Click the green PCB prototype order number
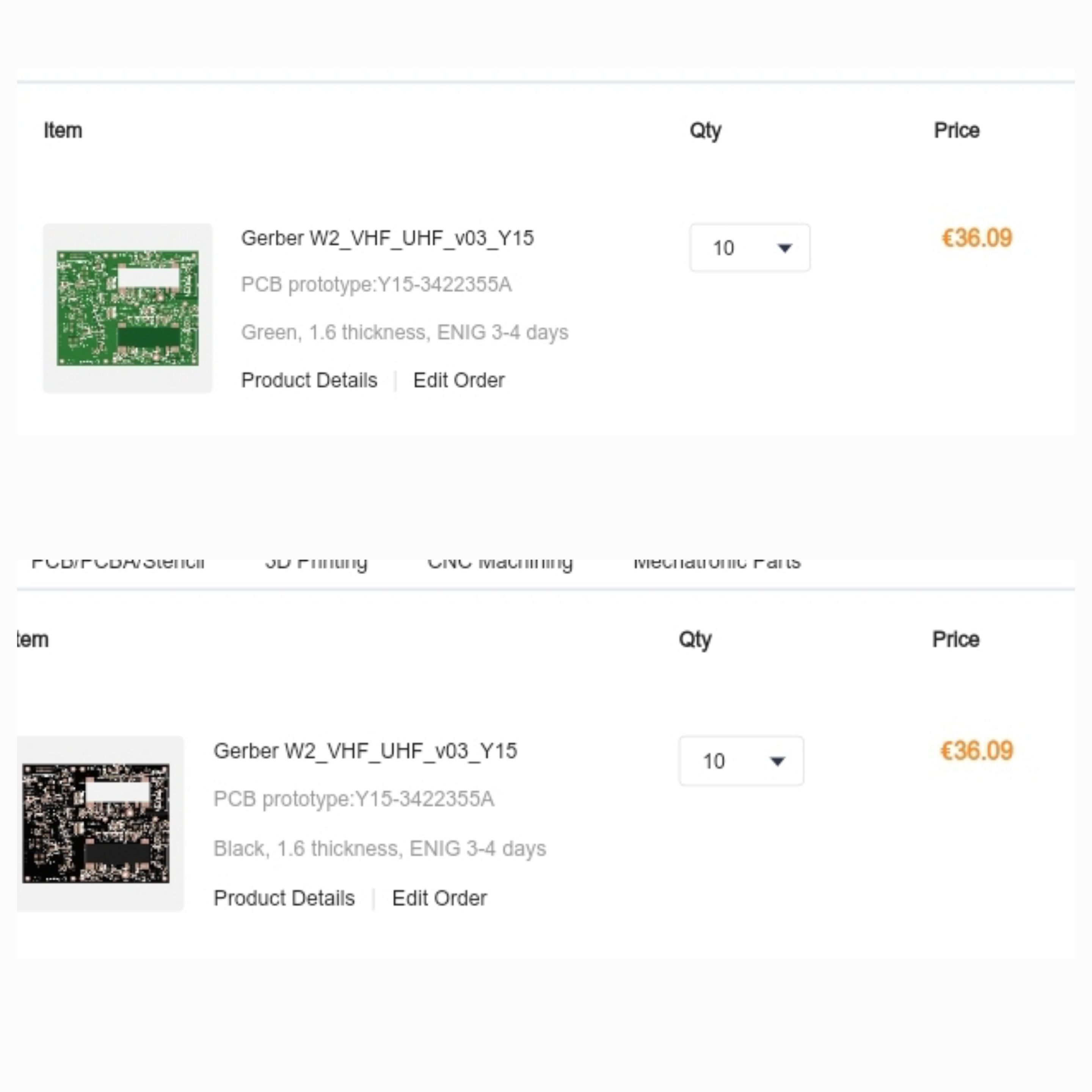Screen dimensions: 1092x1092 tap(377, 284)
